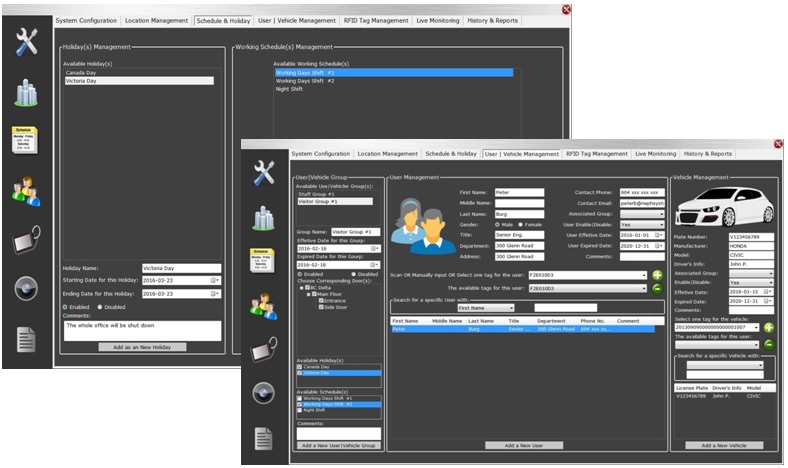788x468 pixels.
Task: Click the Holiday Name input field
Action: click(x=181, y=268)
